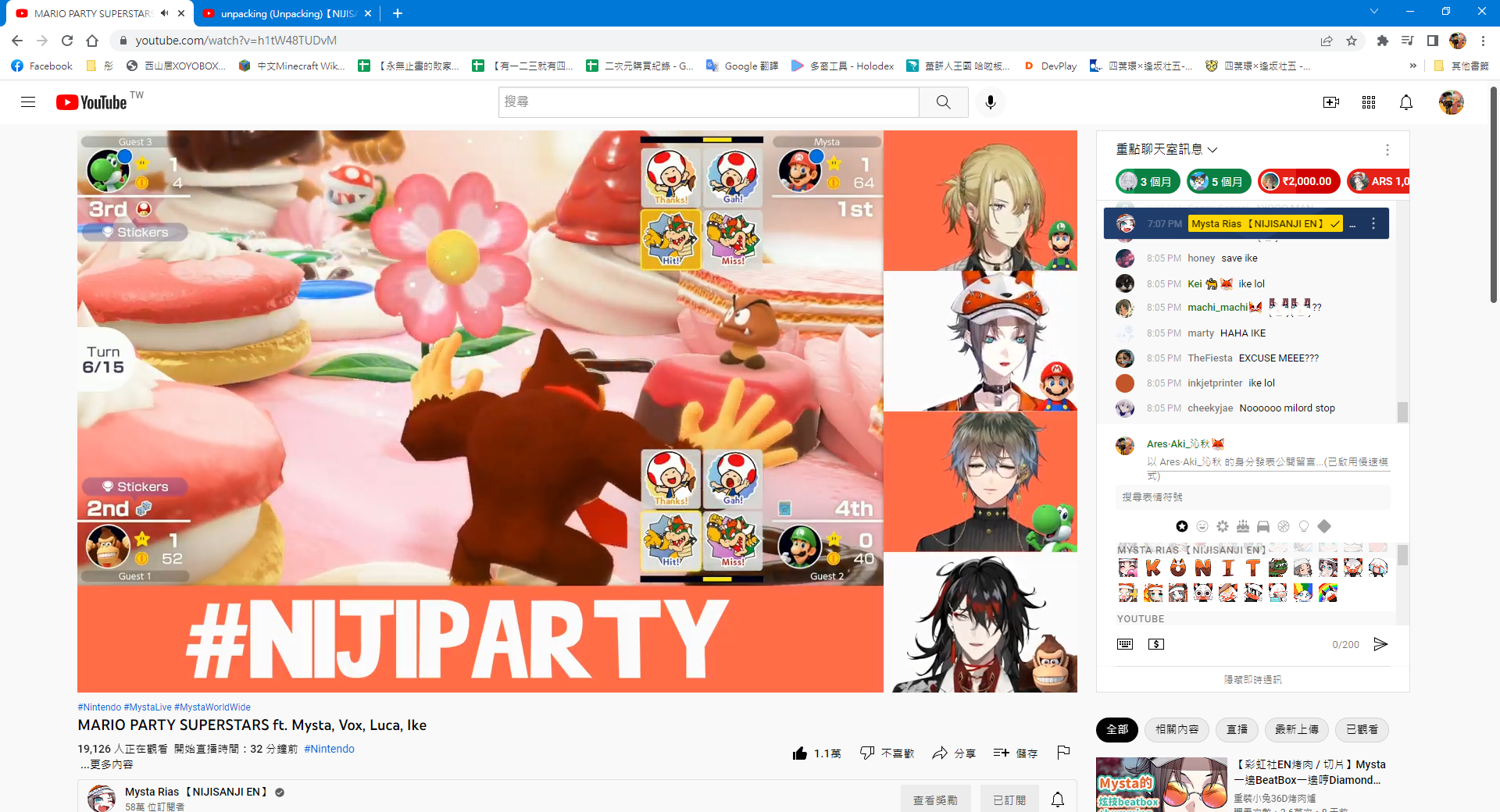Insert the orange letter K emote
The image size is (1500, 812).
1153,568
